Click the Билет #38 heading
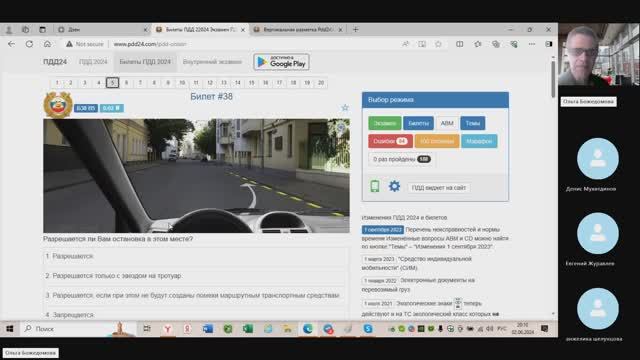640x360 pixels. coord(211,96)
